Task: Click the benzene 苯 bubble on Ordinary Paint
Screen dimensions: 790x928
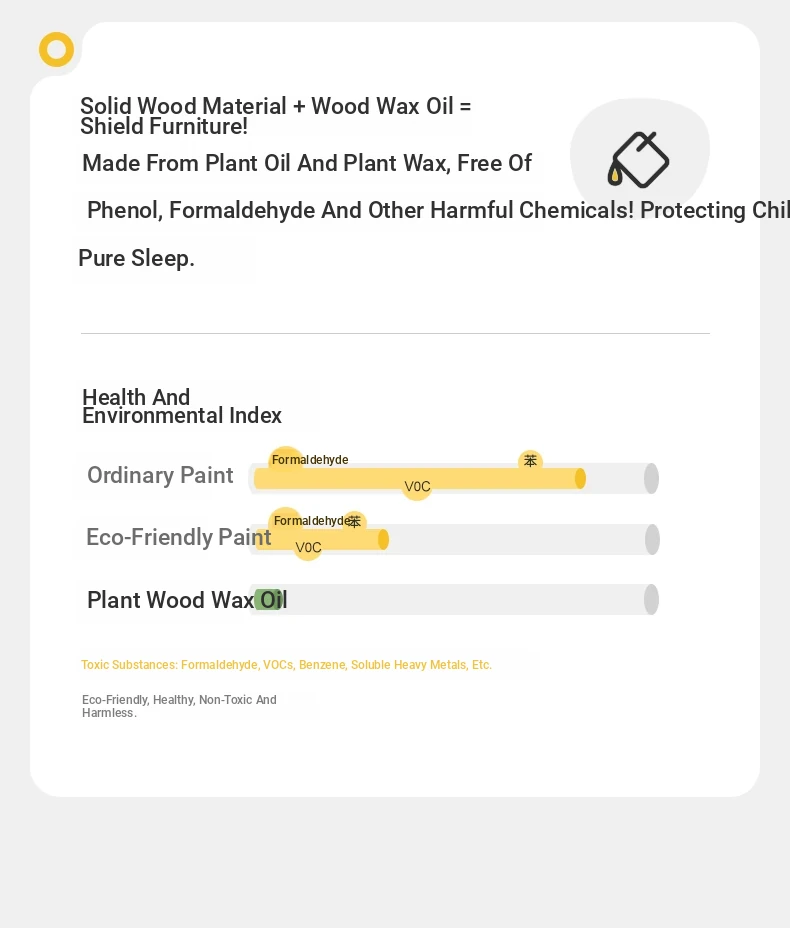Action: tap(530, 460)
